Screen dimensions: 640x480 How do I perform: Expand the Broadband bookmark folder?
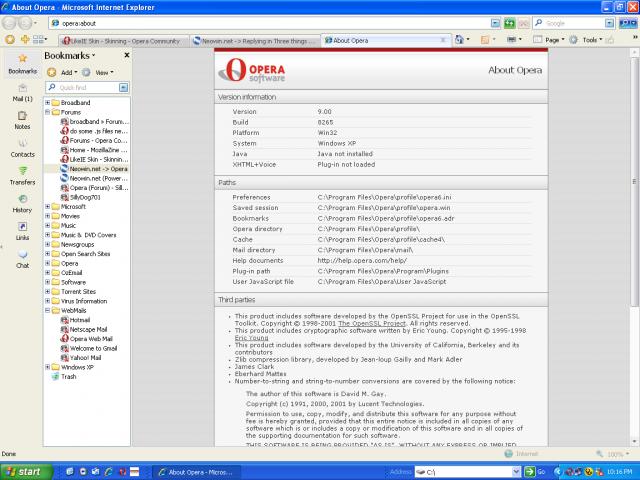click(47, 102)
